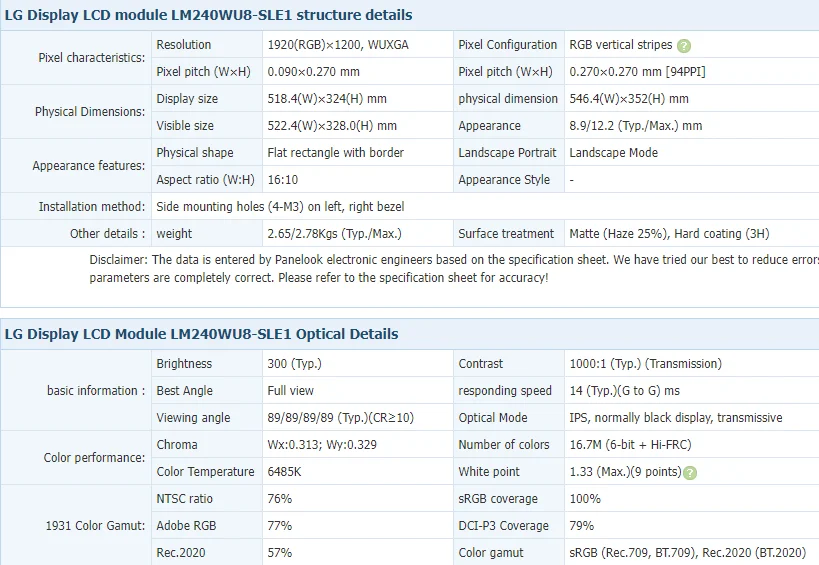This screenshot has width=819, height=565.
Task: Click the 0.090×0.270 mm pixel pitch value
Action: pos(313,72)
